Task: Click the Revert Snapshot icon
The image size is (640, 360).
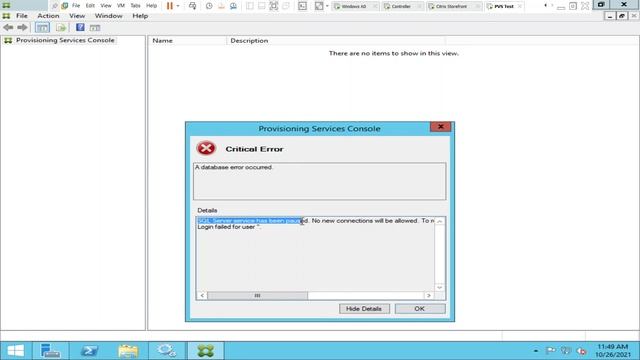Action: [x=221, y=6]
